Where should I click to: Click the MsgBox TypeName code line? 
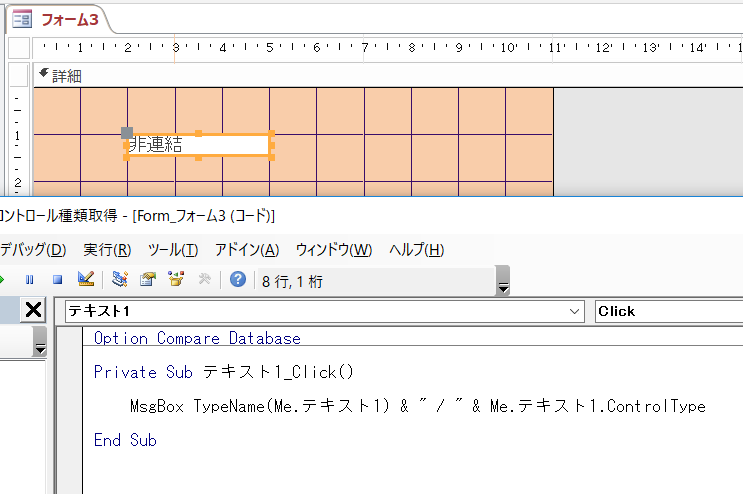(417, 406)
